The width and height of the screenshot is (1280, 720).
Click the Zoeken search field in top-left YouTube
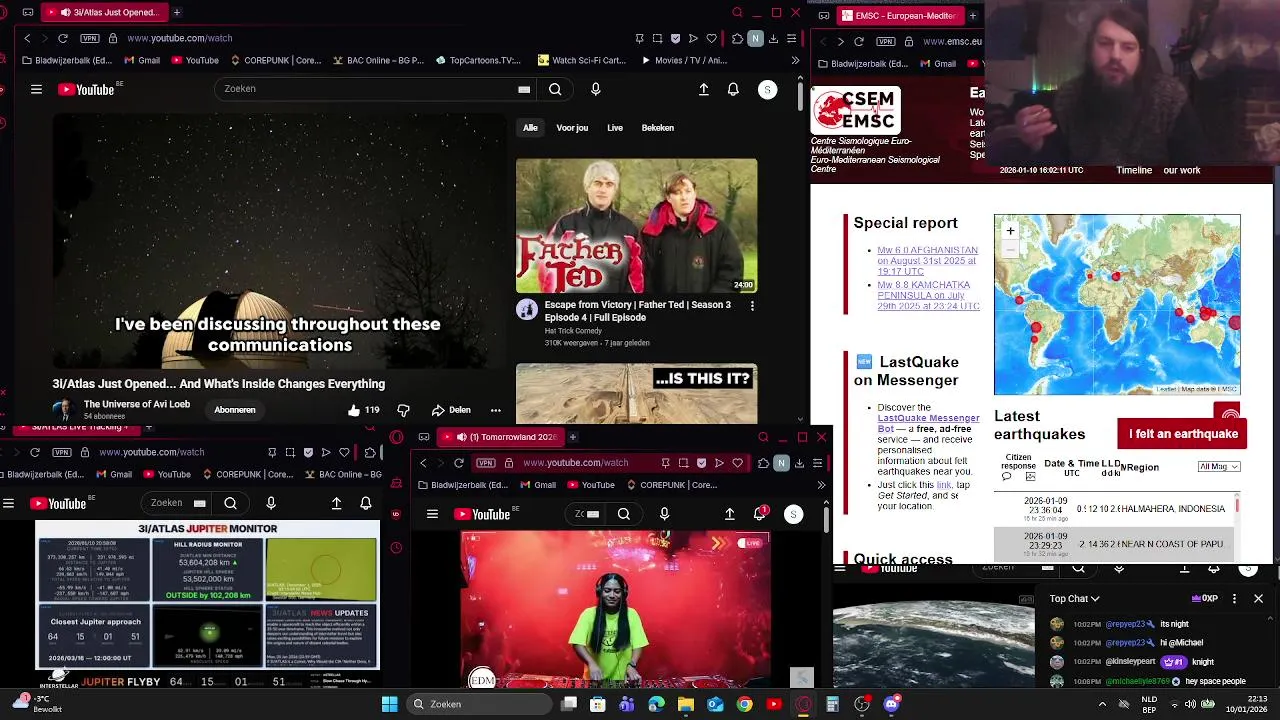point(365,89)
